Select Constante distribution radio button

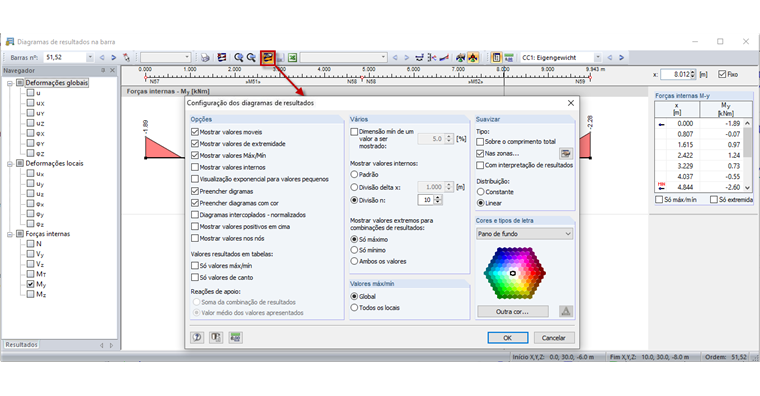click(x=480, y=192)
